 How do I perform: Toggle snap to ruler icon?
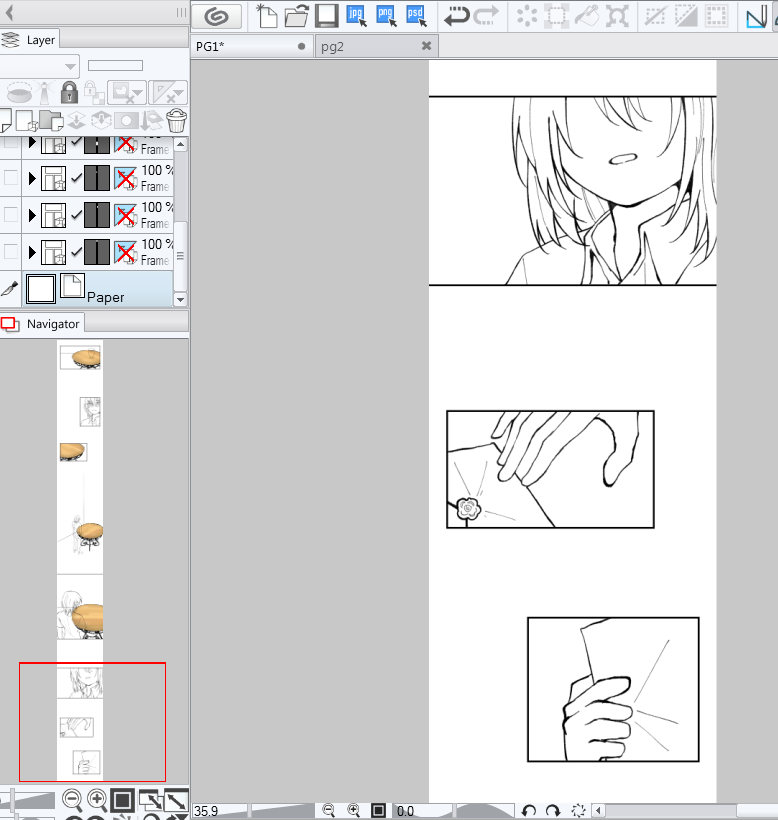(756, 17)
